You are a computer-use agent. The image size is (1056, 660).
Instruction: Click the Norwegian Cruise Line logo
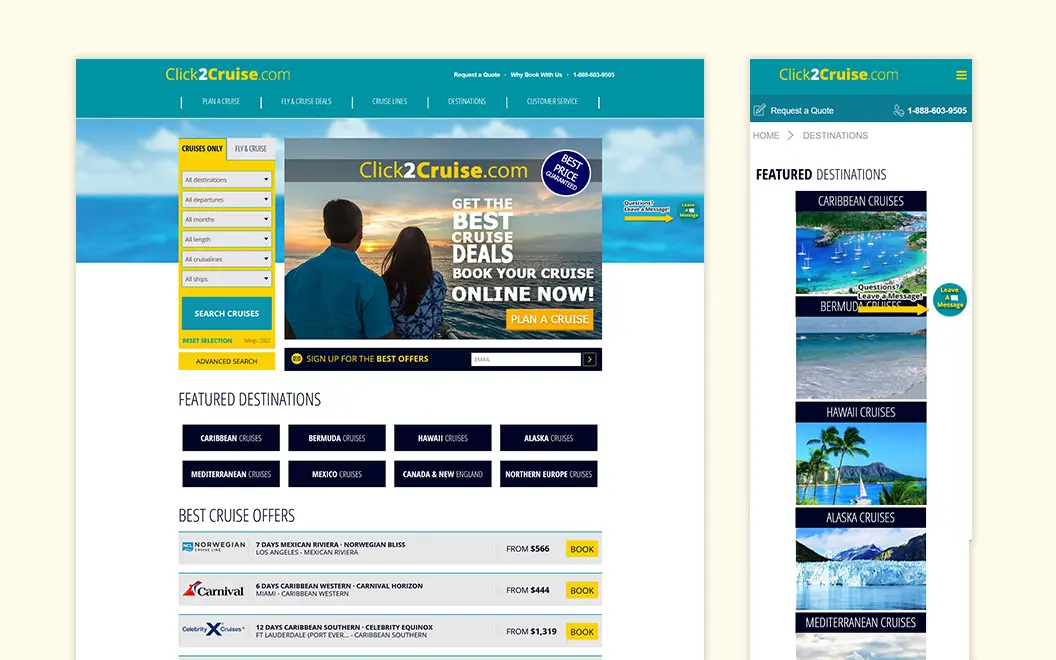click(x=213, y=546)
